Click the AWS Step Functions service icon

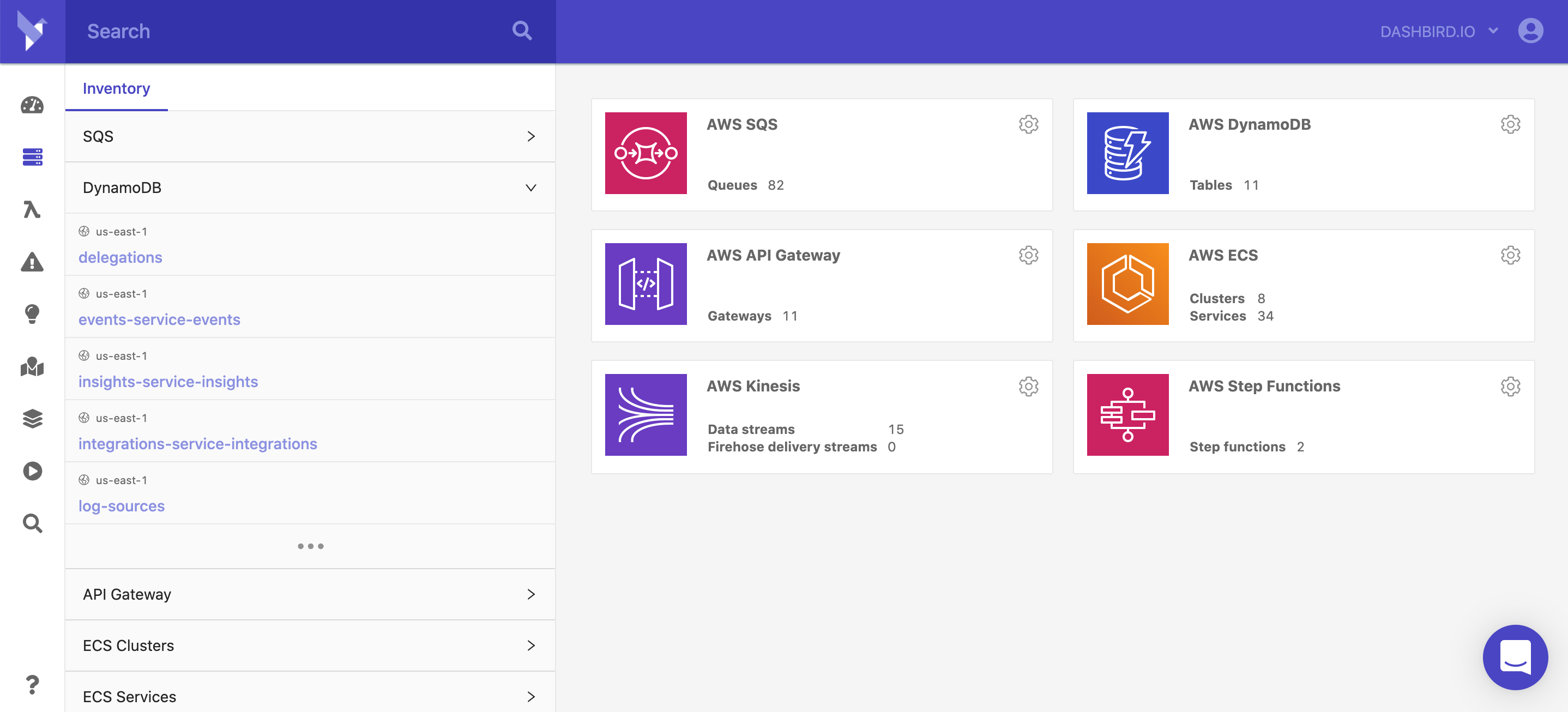(1128, 414)
